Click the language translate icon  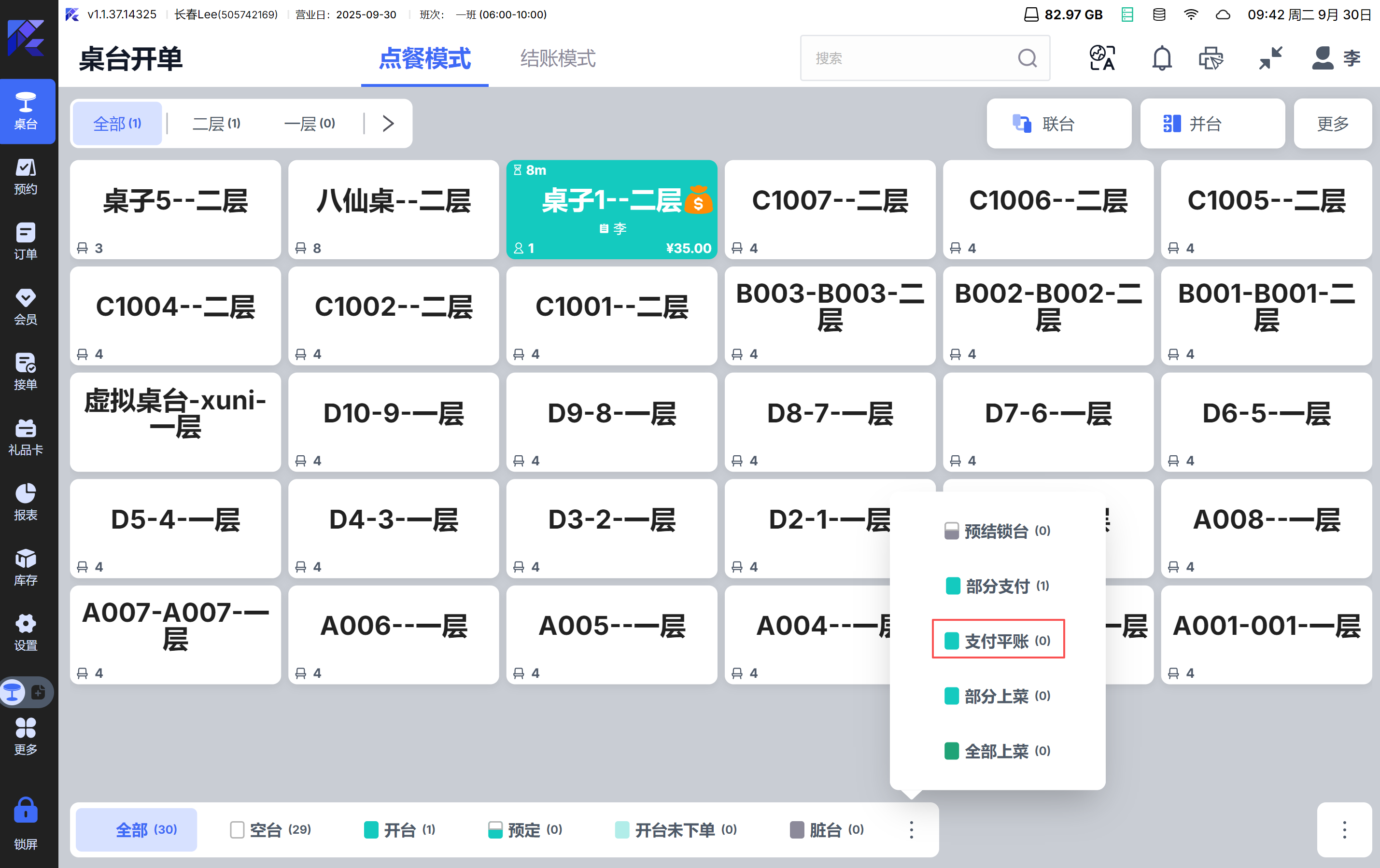1102,58
